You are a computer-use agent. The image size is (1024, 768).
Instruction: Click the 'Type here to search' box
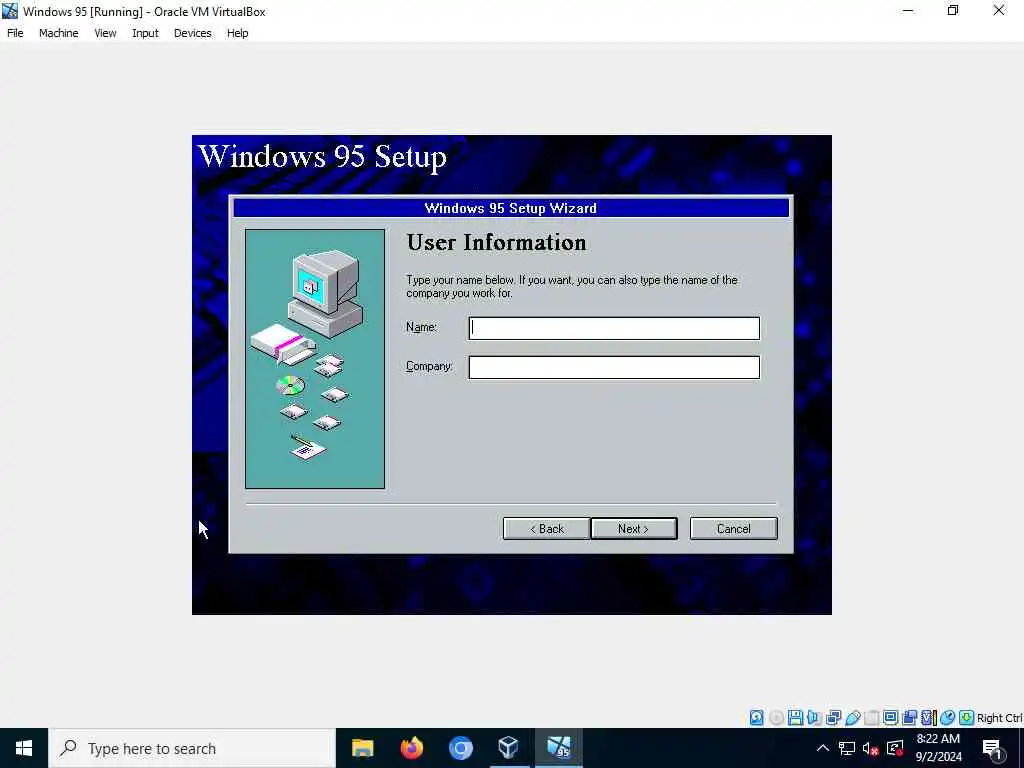192,748
